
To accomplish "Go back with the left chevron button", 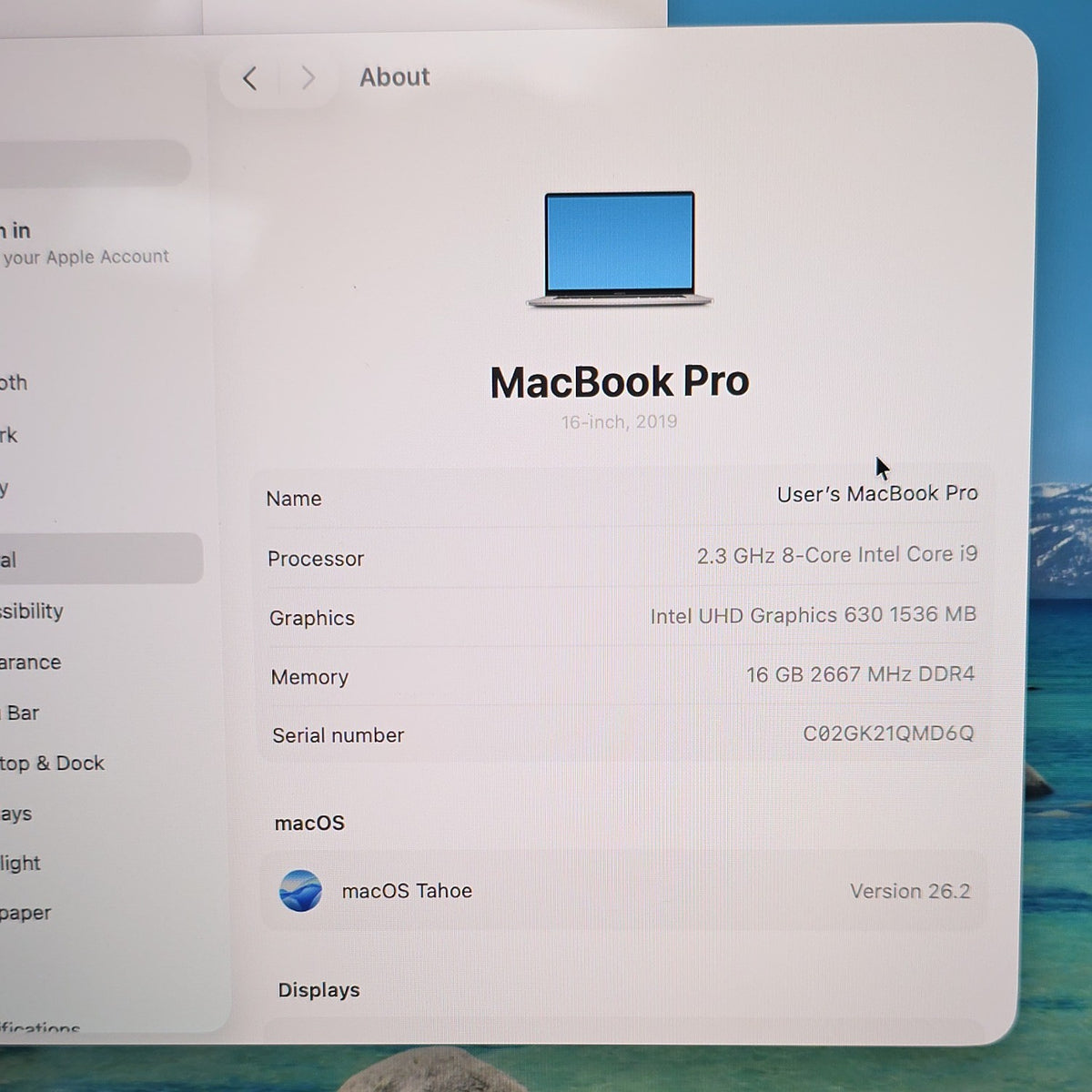I will click(250, 79).
